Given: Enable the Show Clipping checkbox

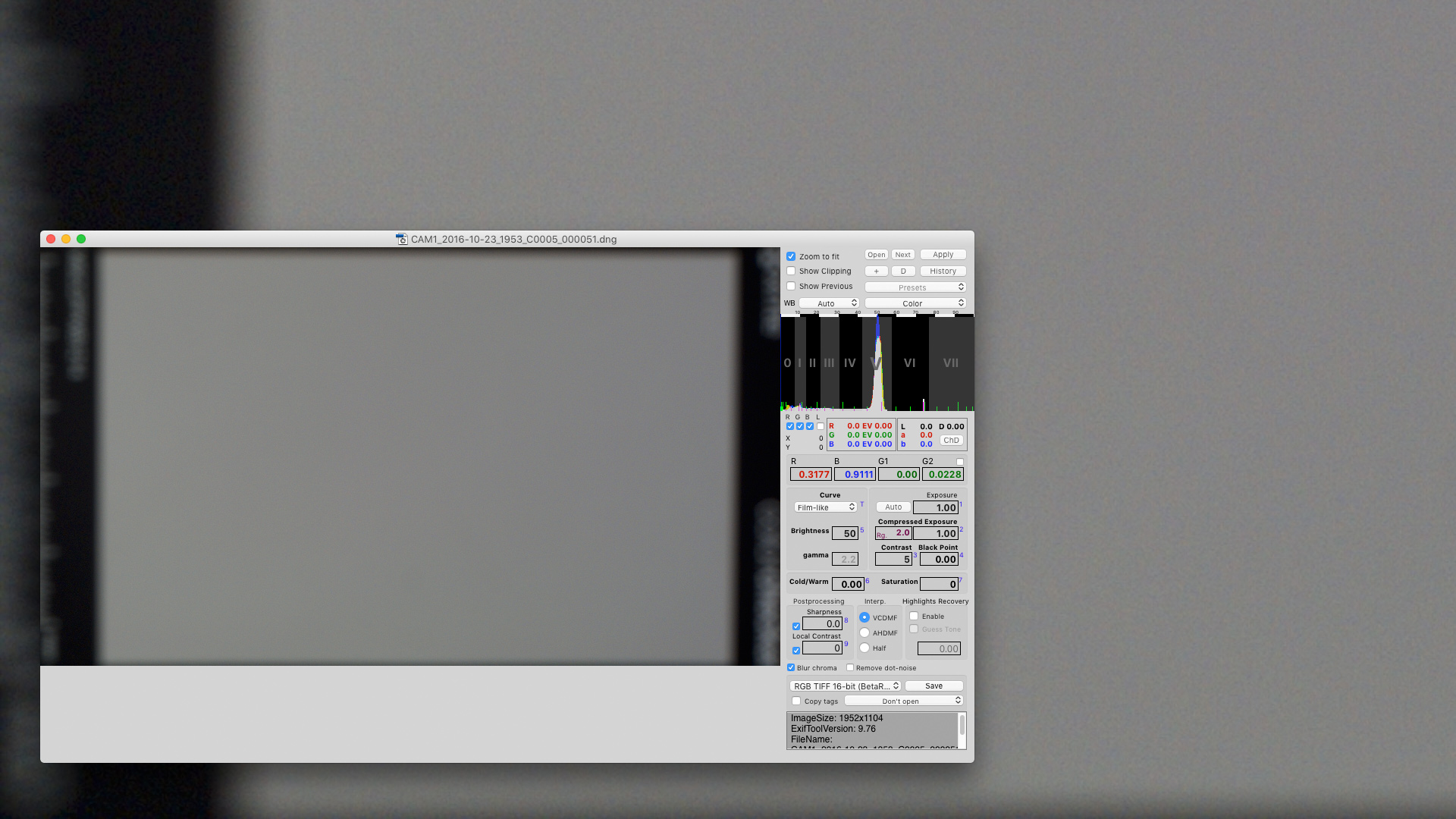Looking at the screenshot, I should pos(791,271).
